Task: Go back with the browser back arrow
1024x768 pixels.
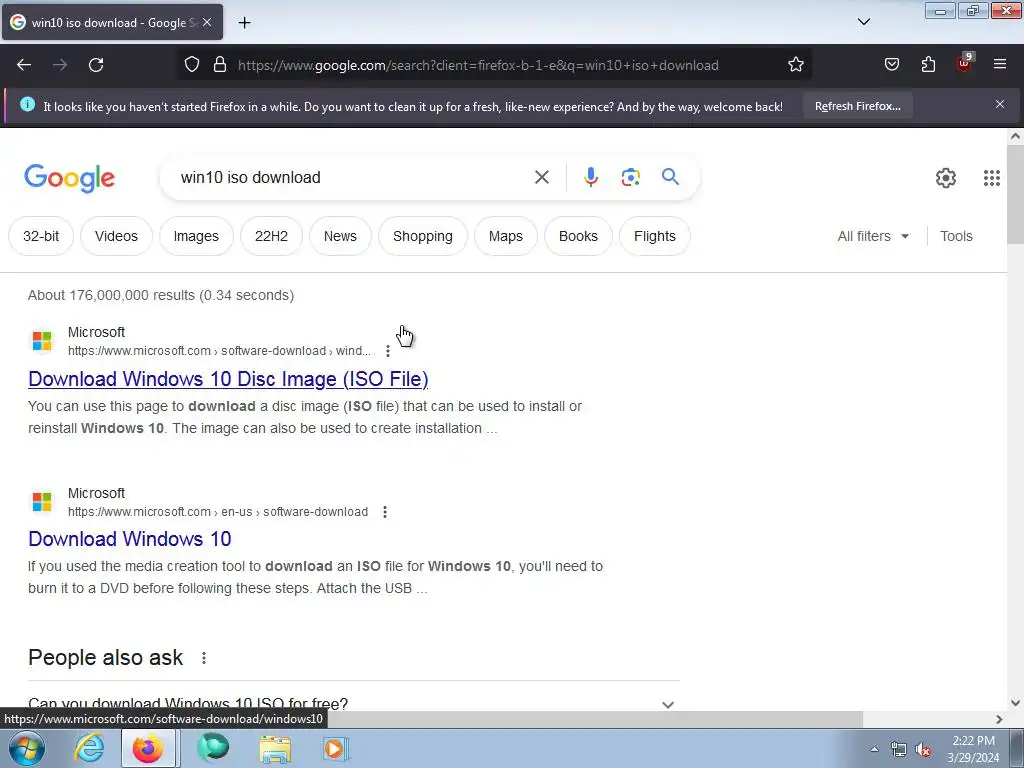Action: 24,65
